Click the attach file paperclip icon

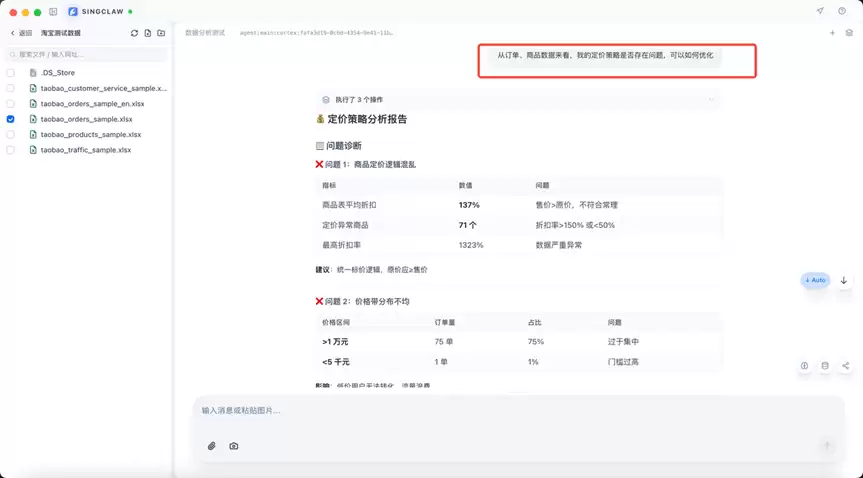(212, 446)
